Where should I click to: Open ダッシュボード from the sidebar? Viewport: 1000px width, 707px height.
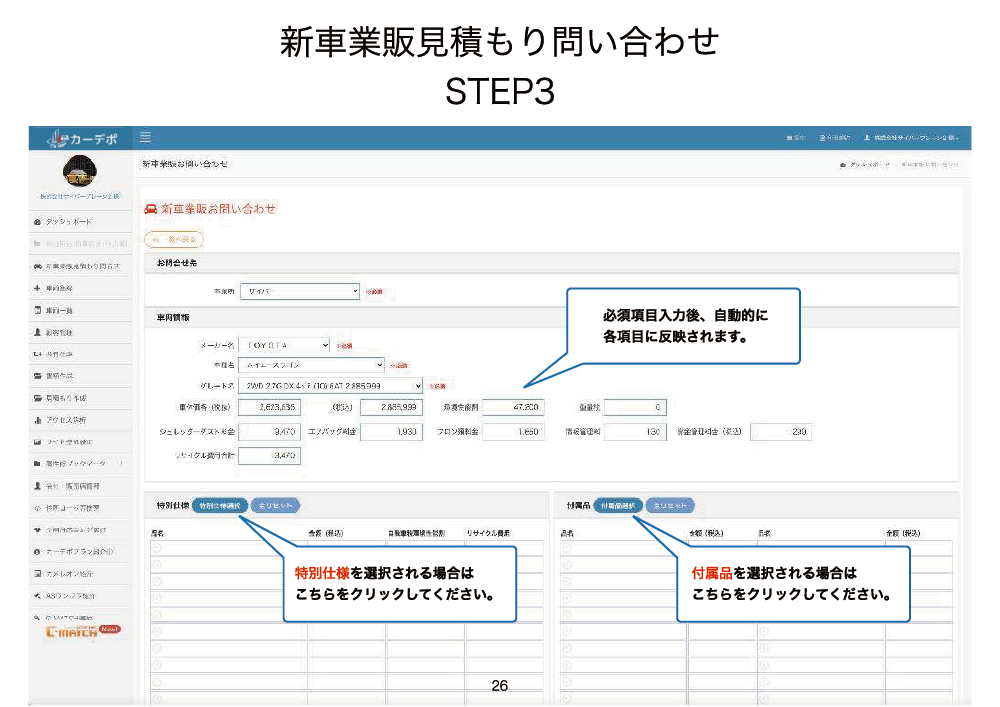tap(70, 221)
